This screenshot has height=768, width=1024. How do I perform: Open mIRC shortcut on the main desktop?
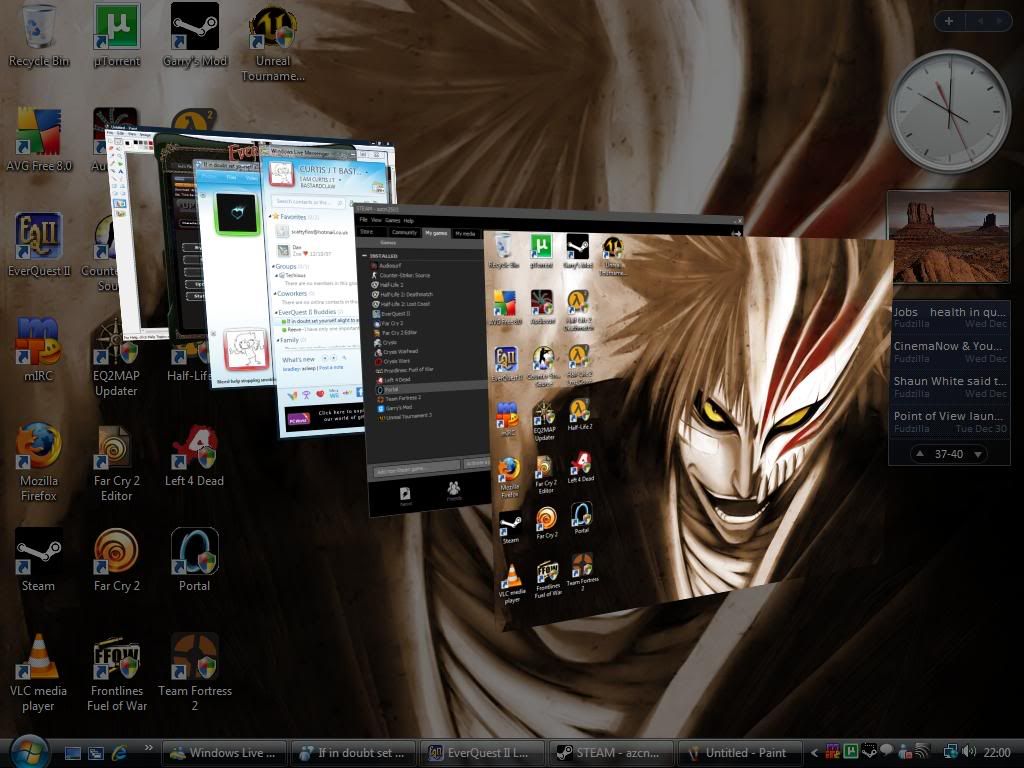click(39, 349)
